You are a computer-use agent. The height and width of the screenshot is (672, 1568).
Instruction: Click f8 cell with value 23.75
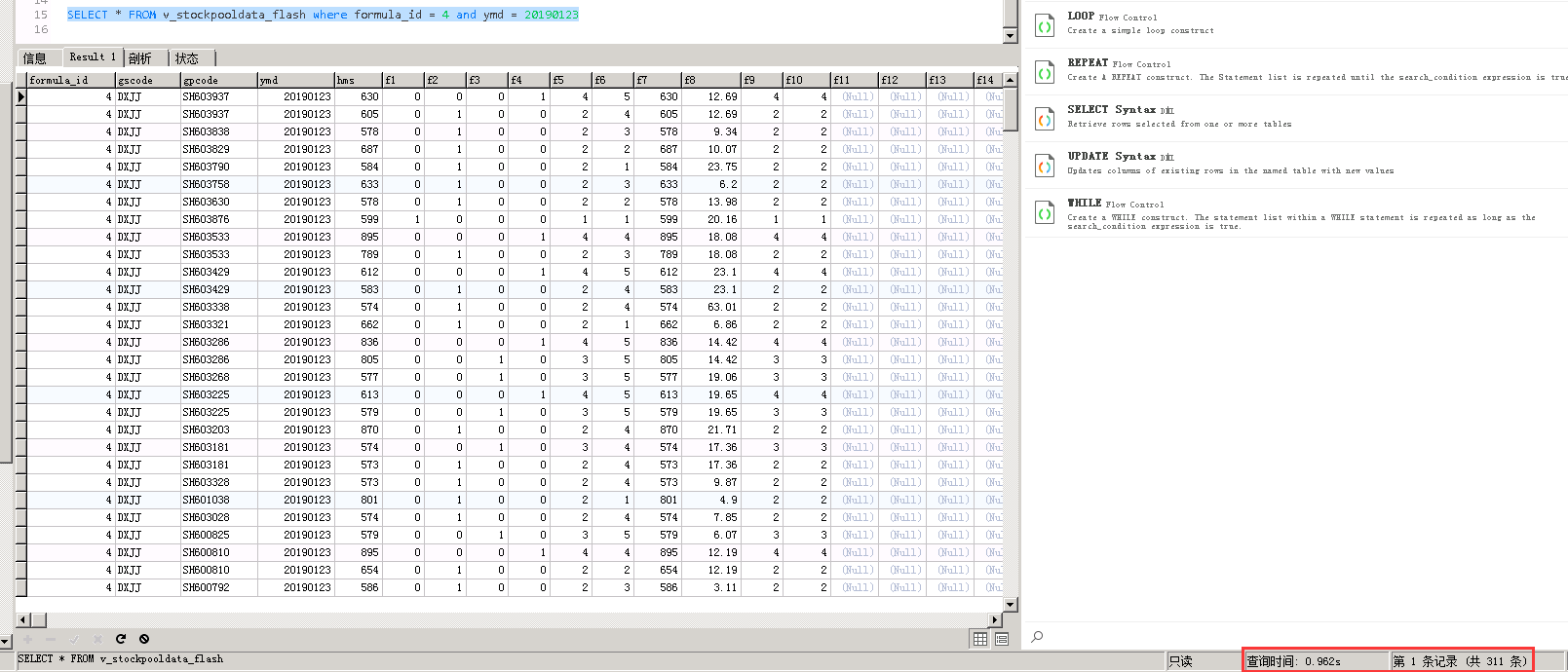pos(710,167)
